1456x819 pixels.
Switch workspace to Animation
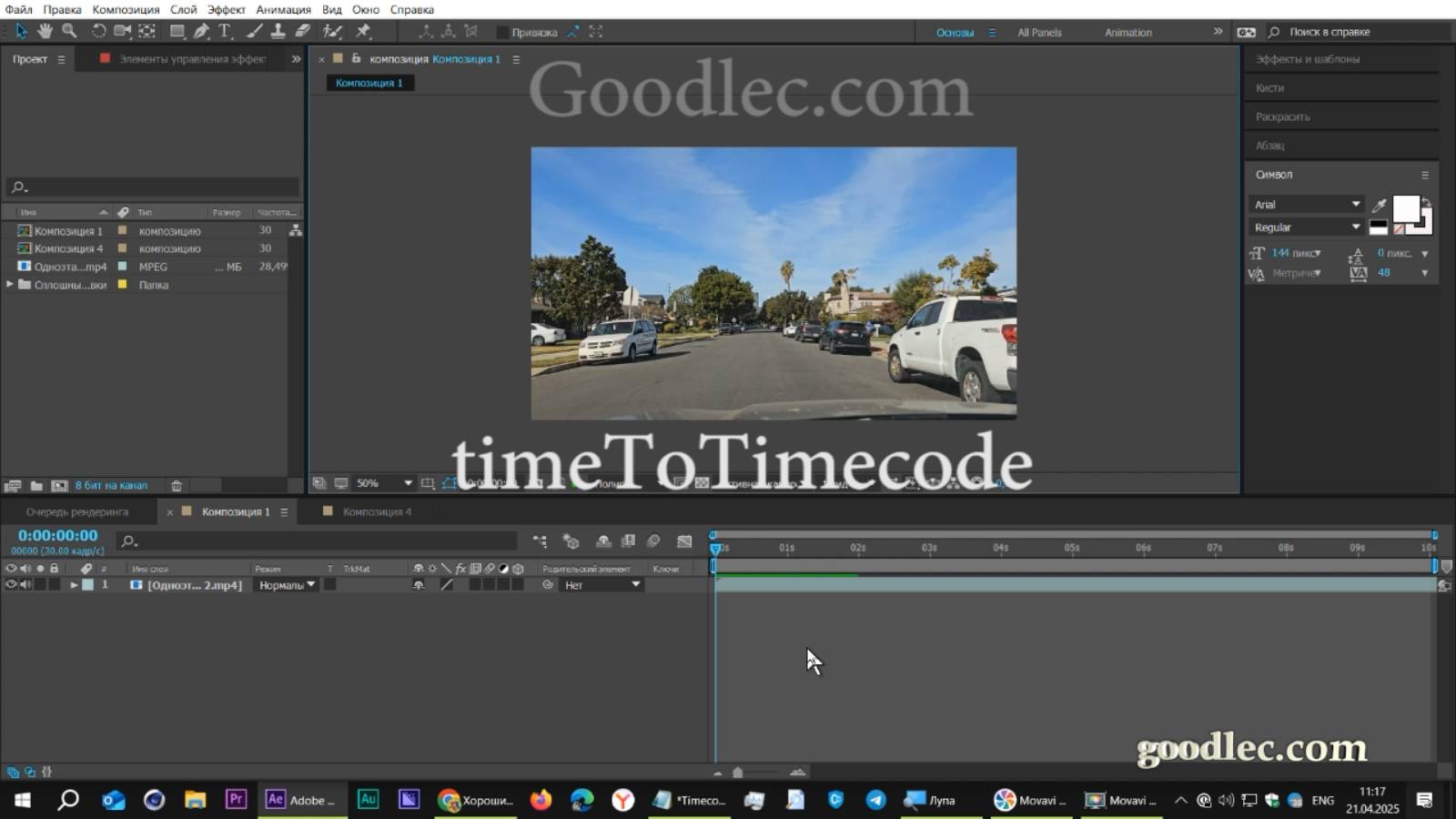click(x=1127, y=32)
